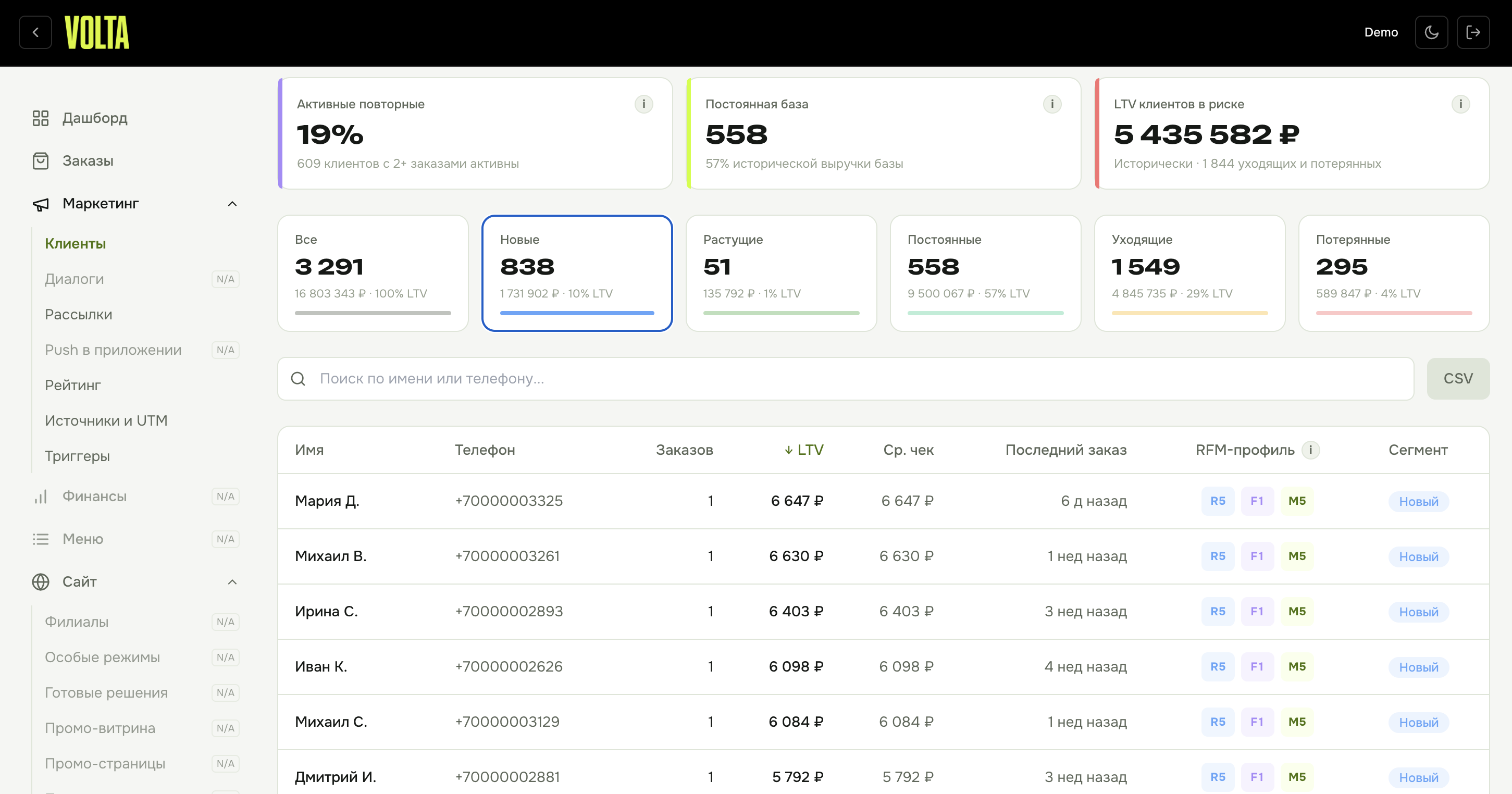Open Заказы via the shopping bag icon
The width and height of the screenshot is (1512, 794).
(x=41, y=161)
